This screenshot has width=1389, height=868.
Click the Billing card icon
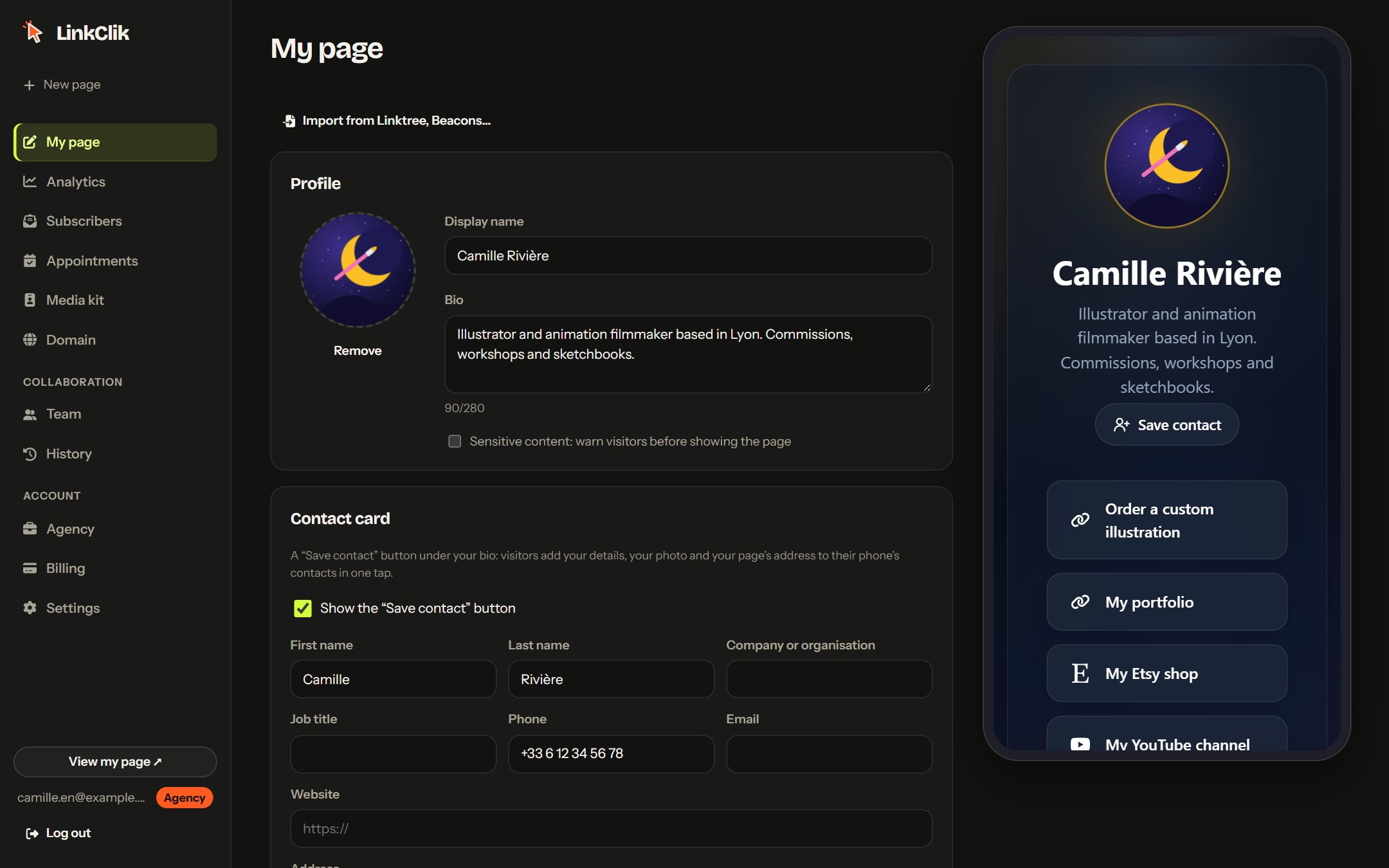point(30,568)
